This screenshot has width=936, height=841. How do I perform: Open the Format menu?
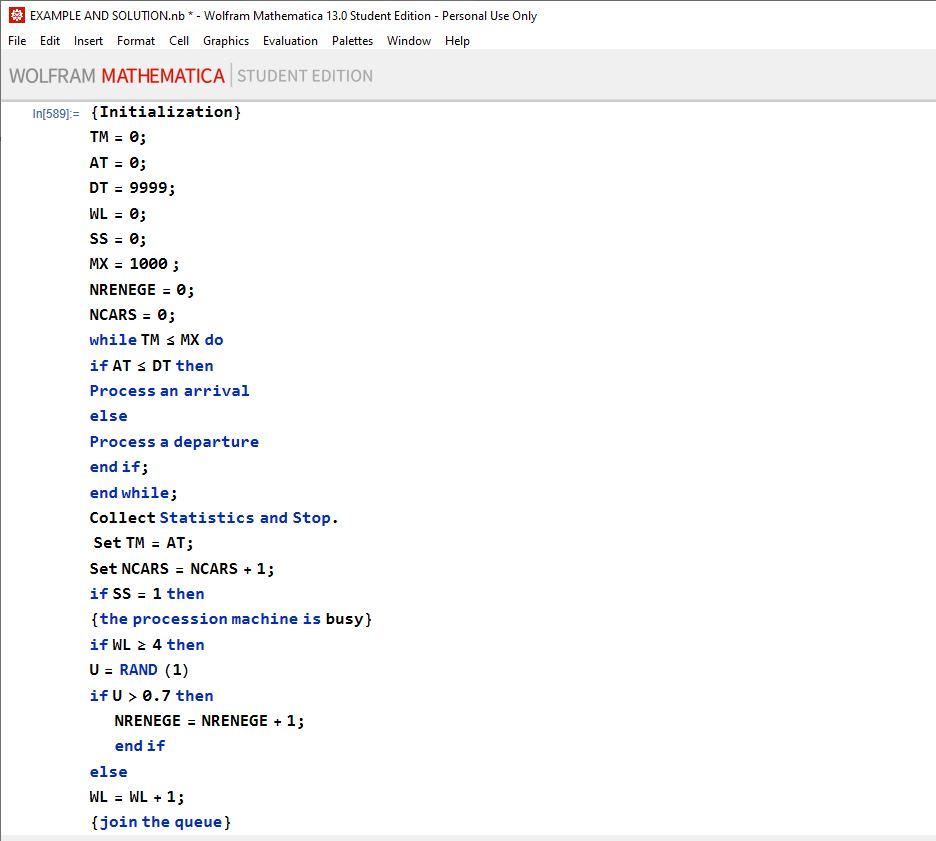point(135,41)
